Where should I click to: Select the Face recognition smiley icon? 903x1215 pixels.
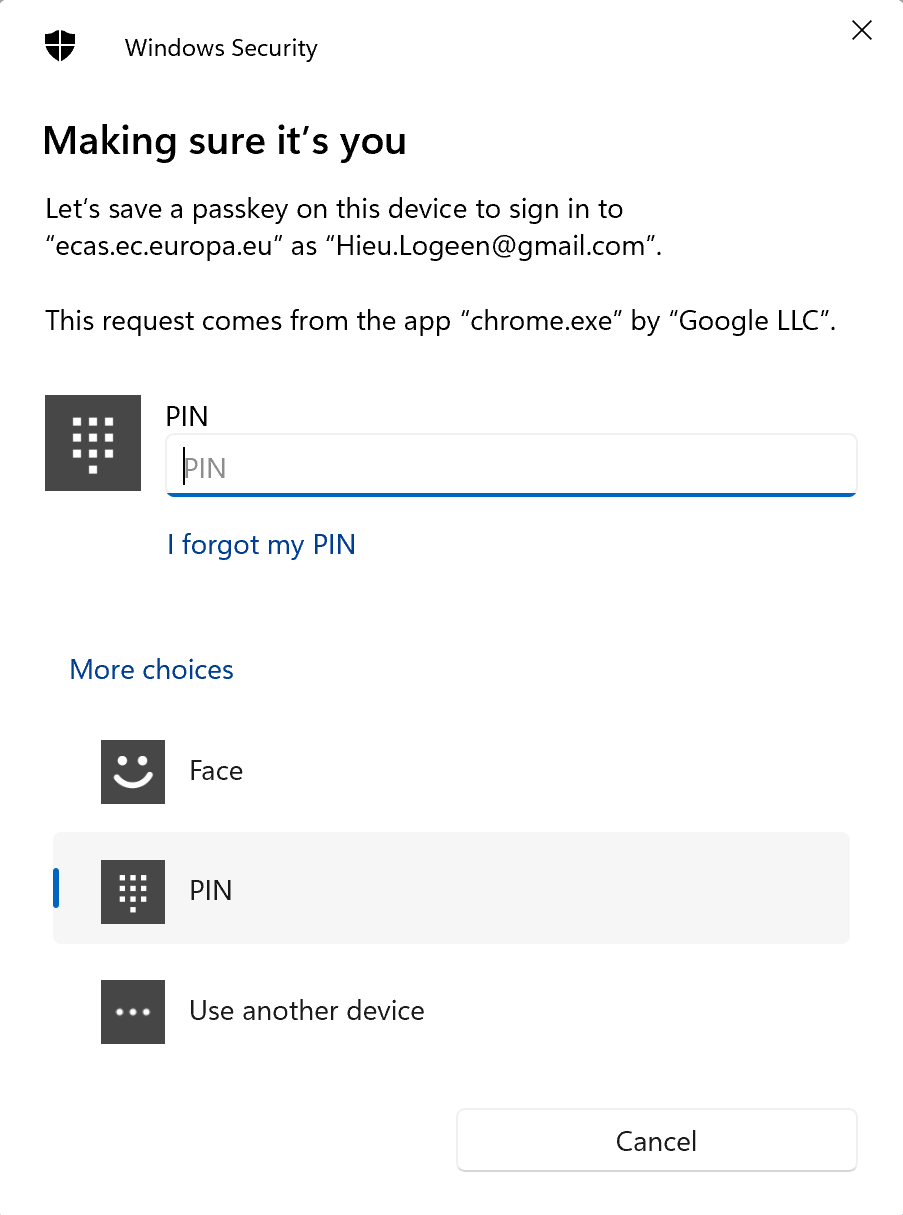132,771
